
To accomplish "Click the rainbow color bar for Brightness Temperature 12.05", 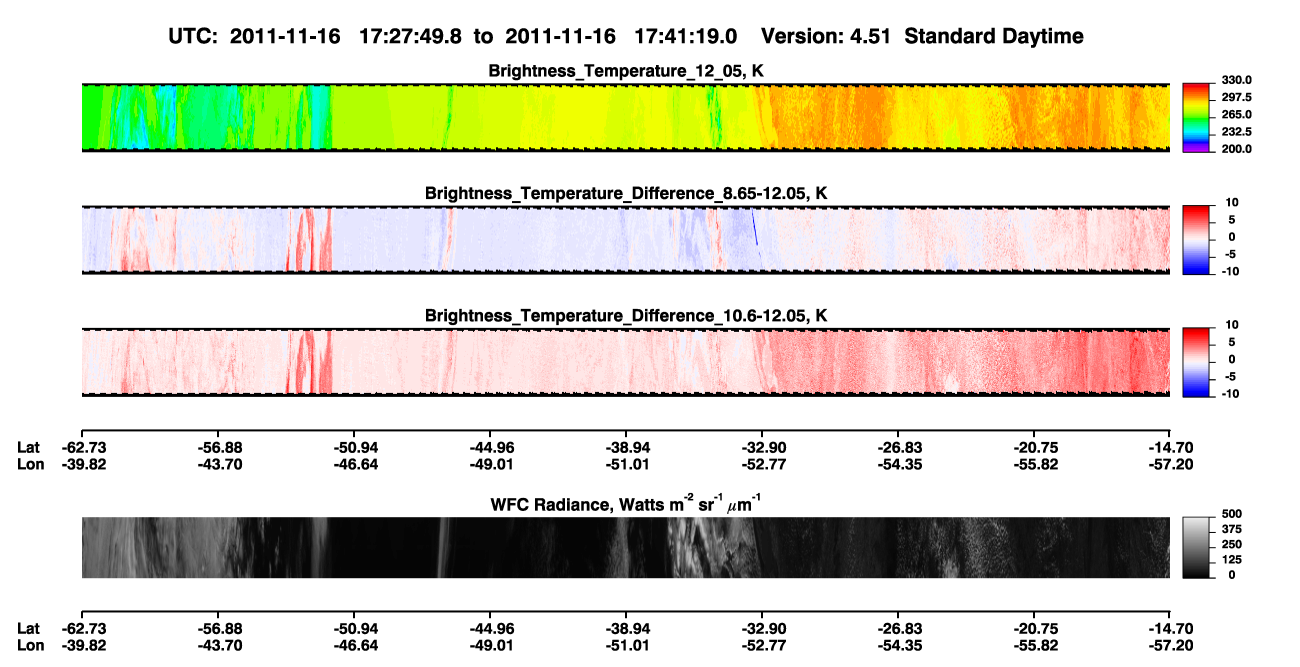I will point(1196,117).
